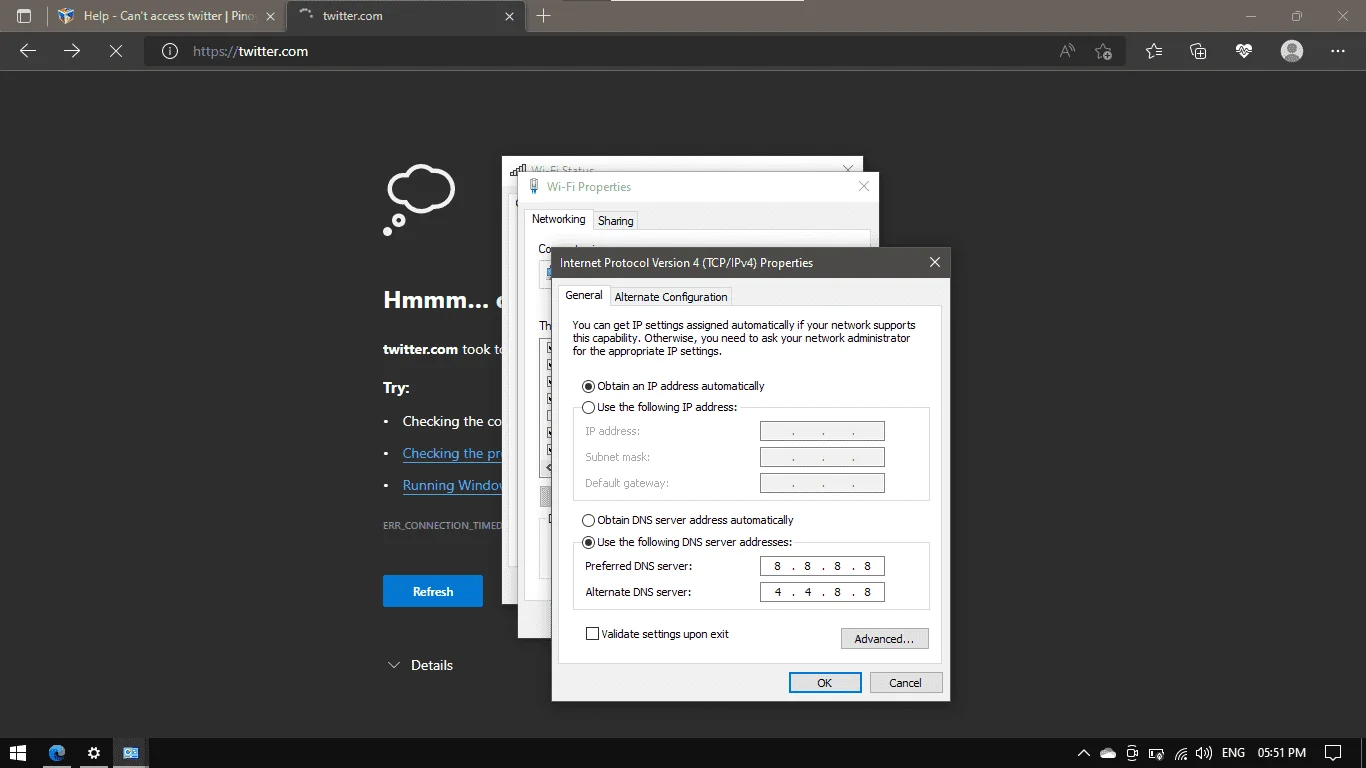This screenshot has width=1366, height=768.
Task: Click the Alternate DNS server field
Action: 822,592
